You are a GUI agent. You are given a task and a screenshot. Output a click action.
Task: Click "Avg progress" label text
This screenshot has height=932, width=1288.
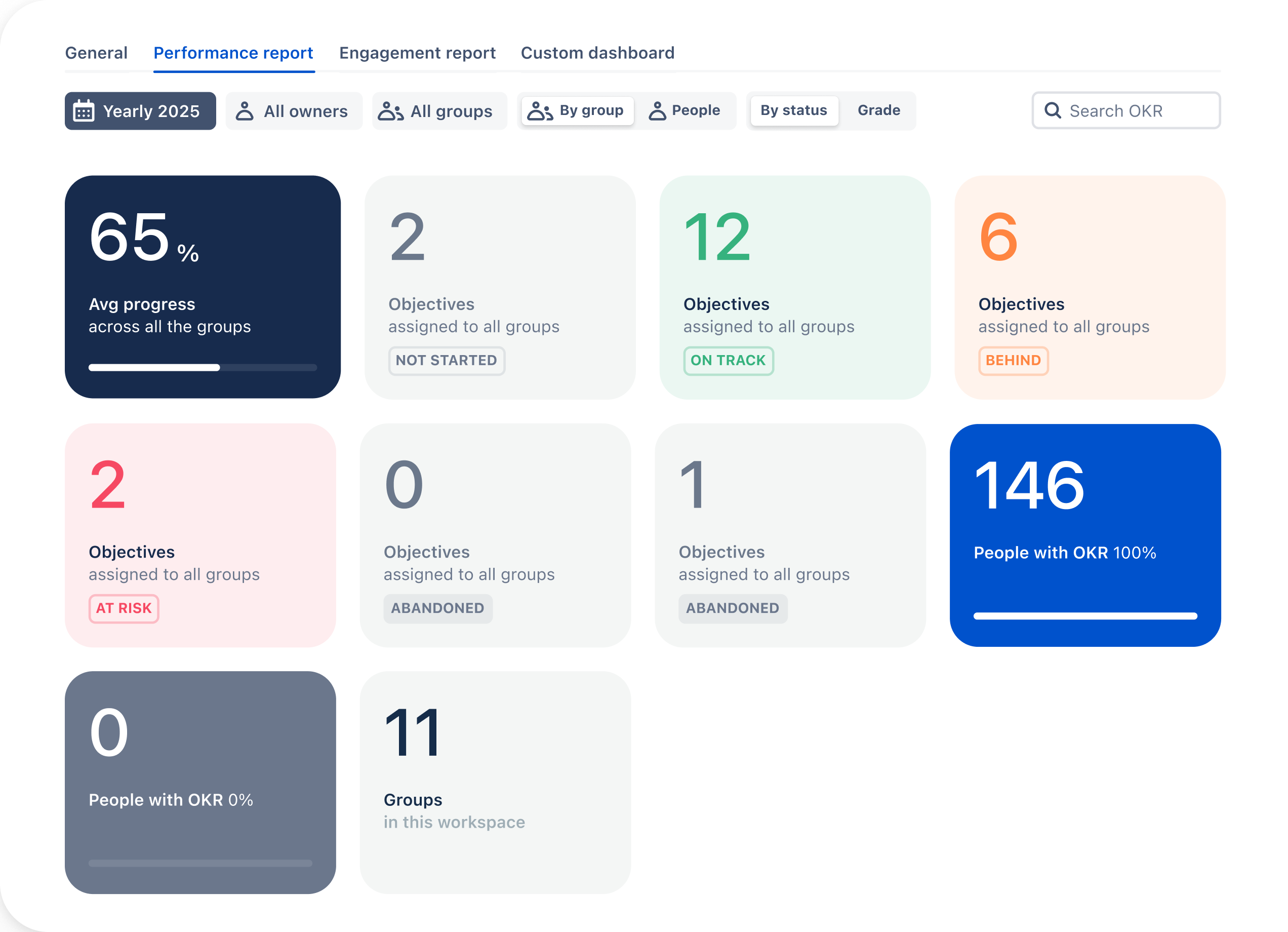tap(142, 304)
